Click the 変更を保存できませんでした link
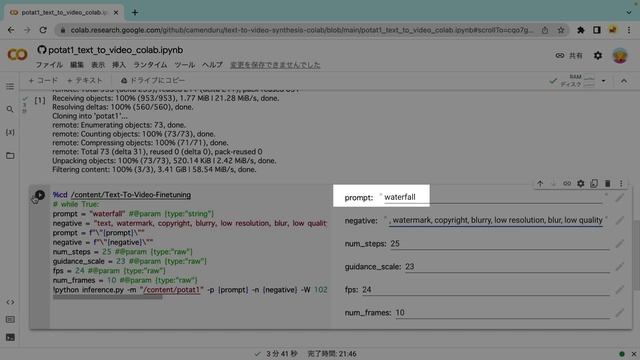Image resolution: width=640 pixels, height=360 pixels. coord(275,65)
